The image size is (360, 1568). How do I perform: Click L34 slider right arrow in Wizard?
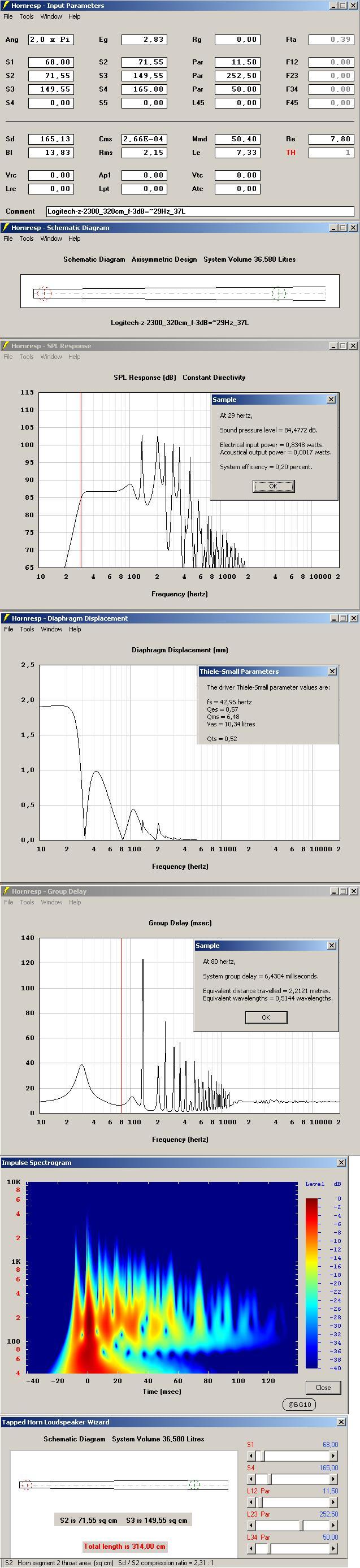pos(333,1549)
